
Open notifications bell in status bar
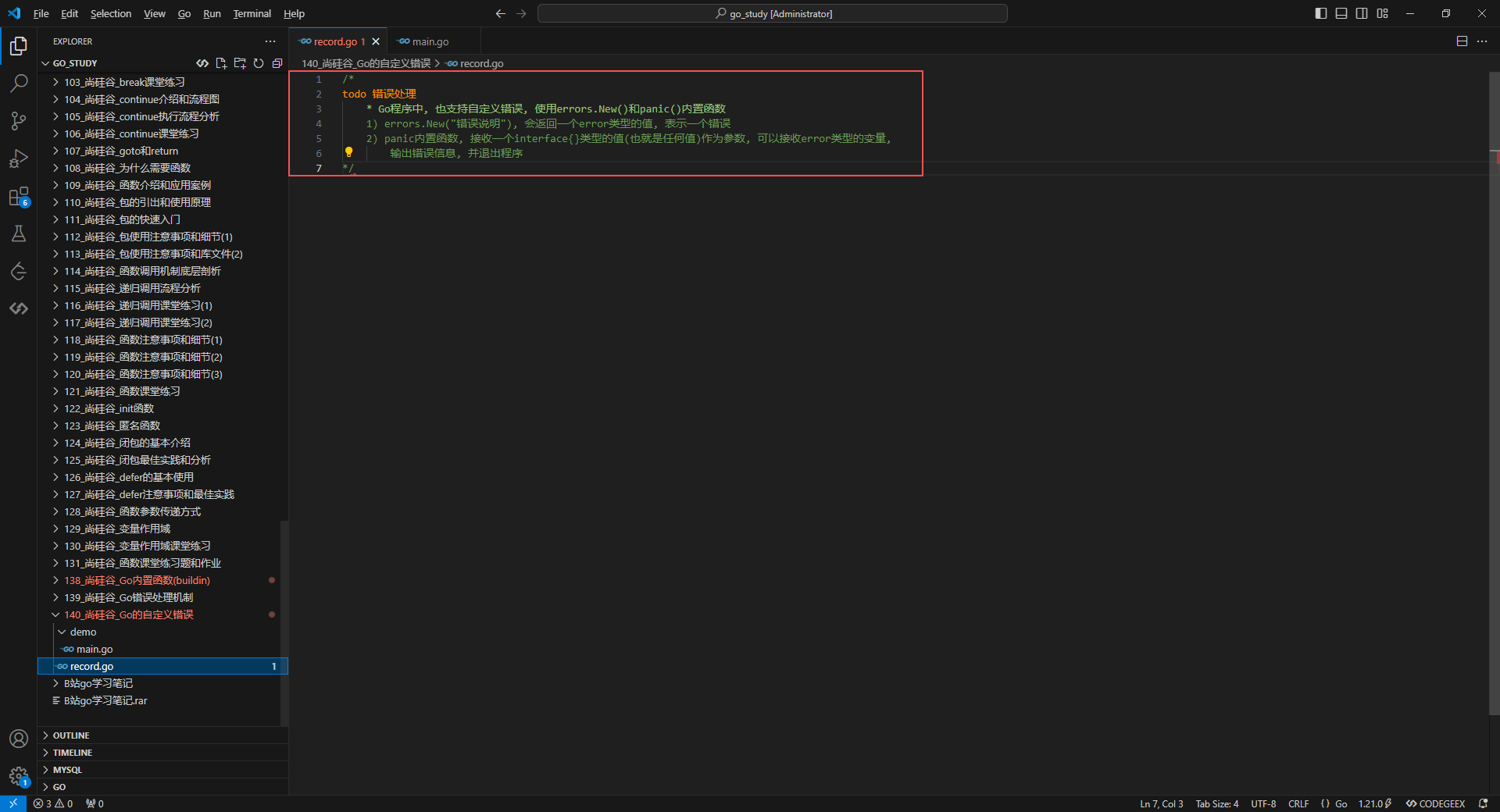[x=1483, y=803]
